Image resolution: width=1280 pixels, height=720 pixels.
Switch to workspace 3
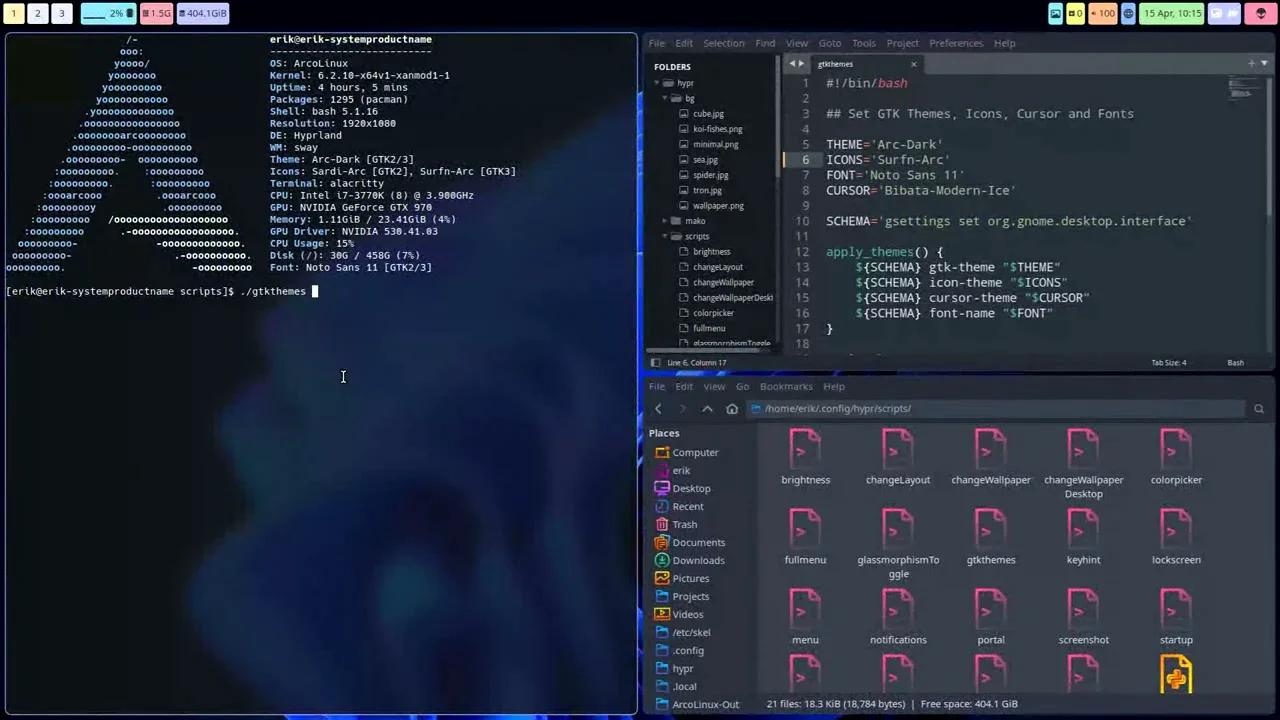[x=61, y=13]
